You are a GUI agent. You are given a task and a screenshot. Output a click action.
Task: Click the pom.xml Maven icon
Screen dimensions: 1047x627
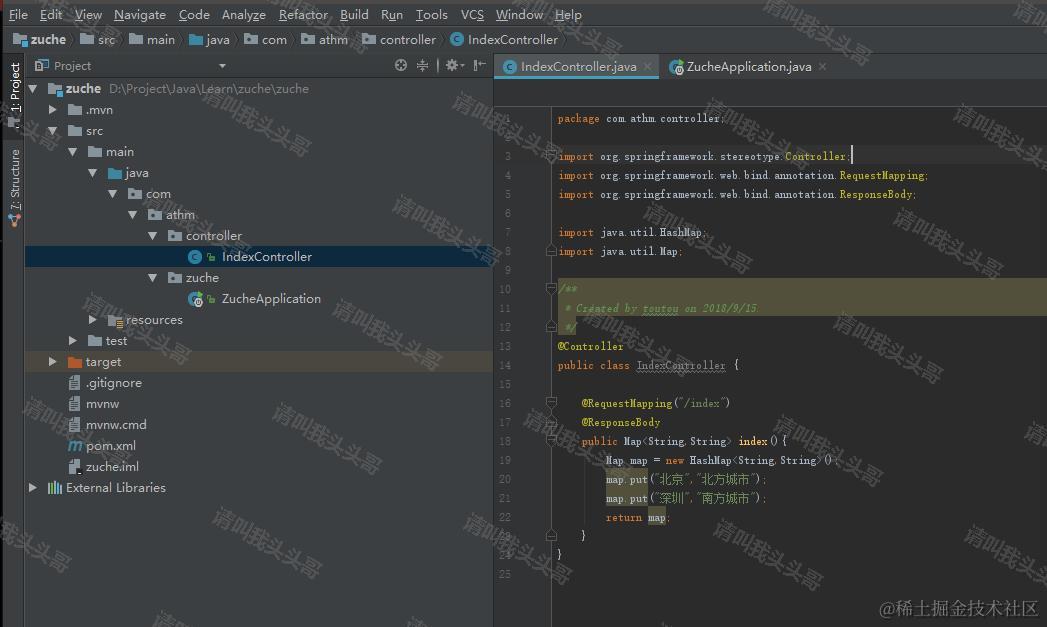click(x=74, y=445)
